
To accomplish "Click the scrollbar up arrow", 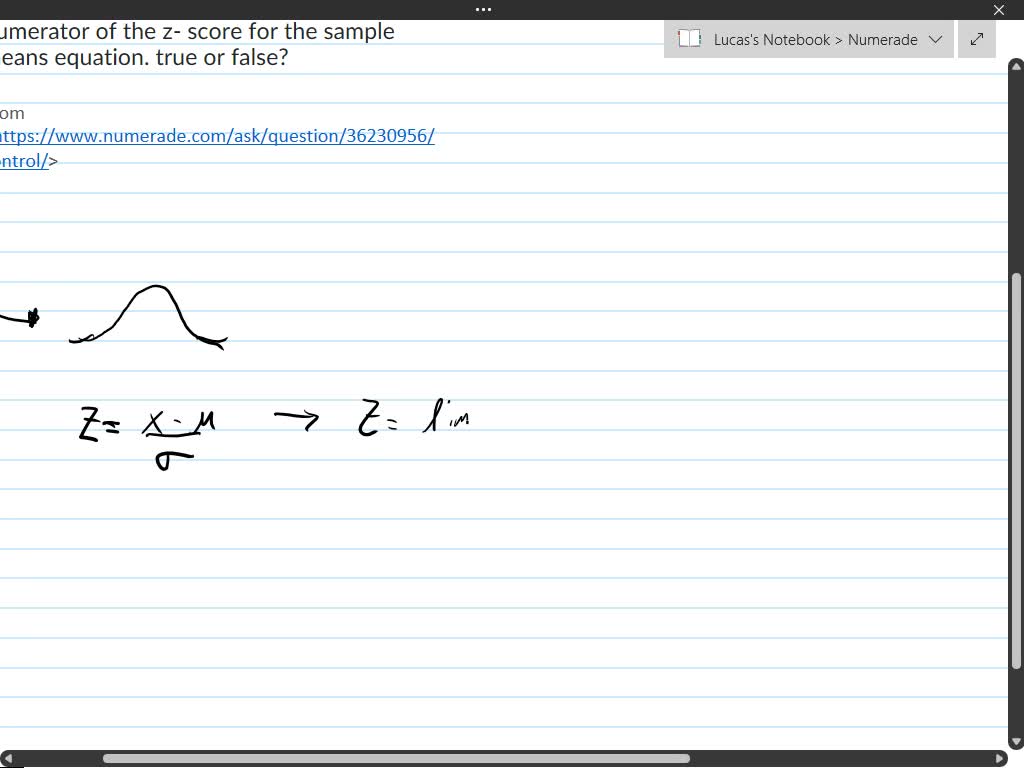I will 1016,66.
